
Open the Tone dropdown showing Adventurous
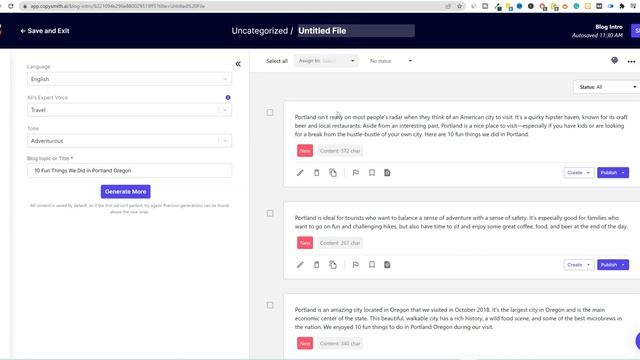pyautogui.click(x=129, y=141)
